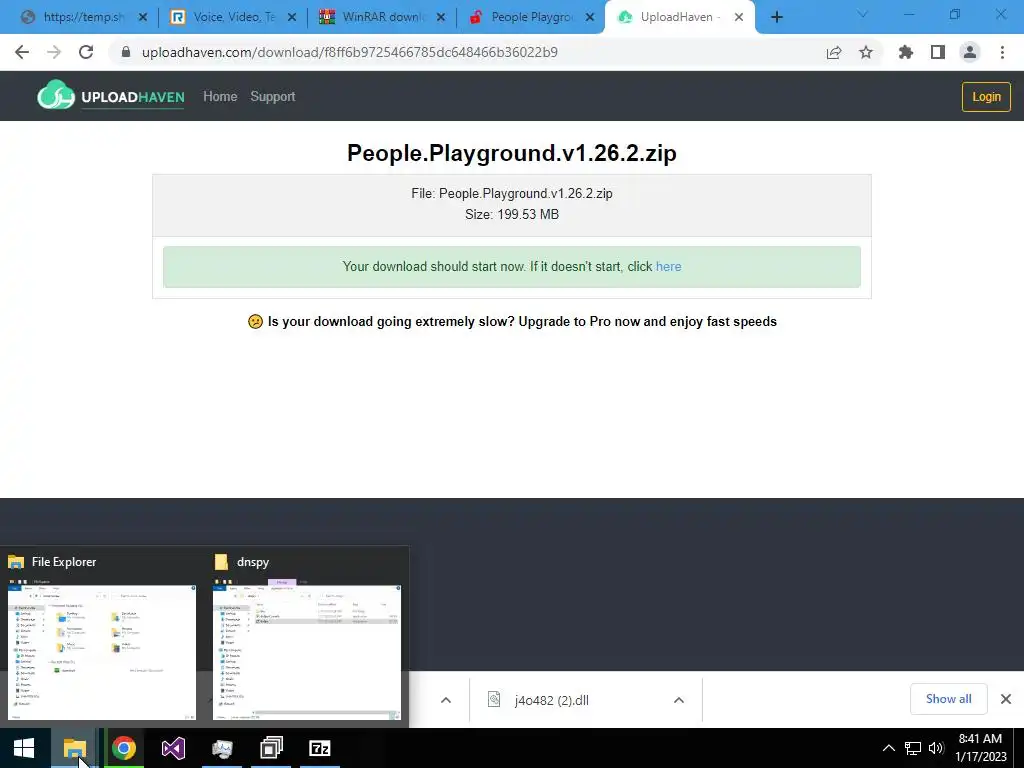1024x768 pixels.
Task: Click Chrome icon in taskbar
Action: [x=123, y=748]
